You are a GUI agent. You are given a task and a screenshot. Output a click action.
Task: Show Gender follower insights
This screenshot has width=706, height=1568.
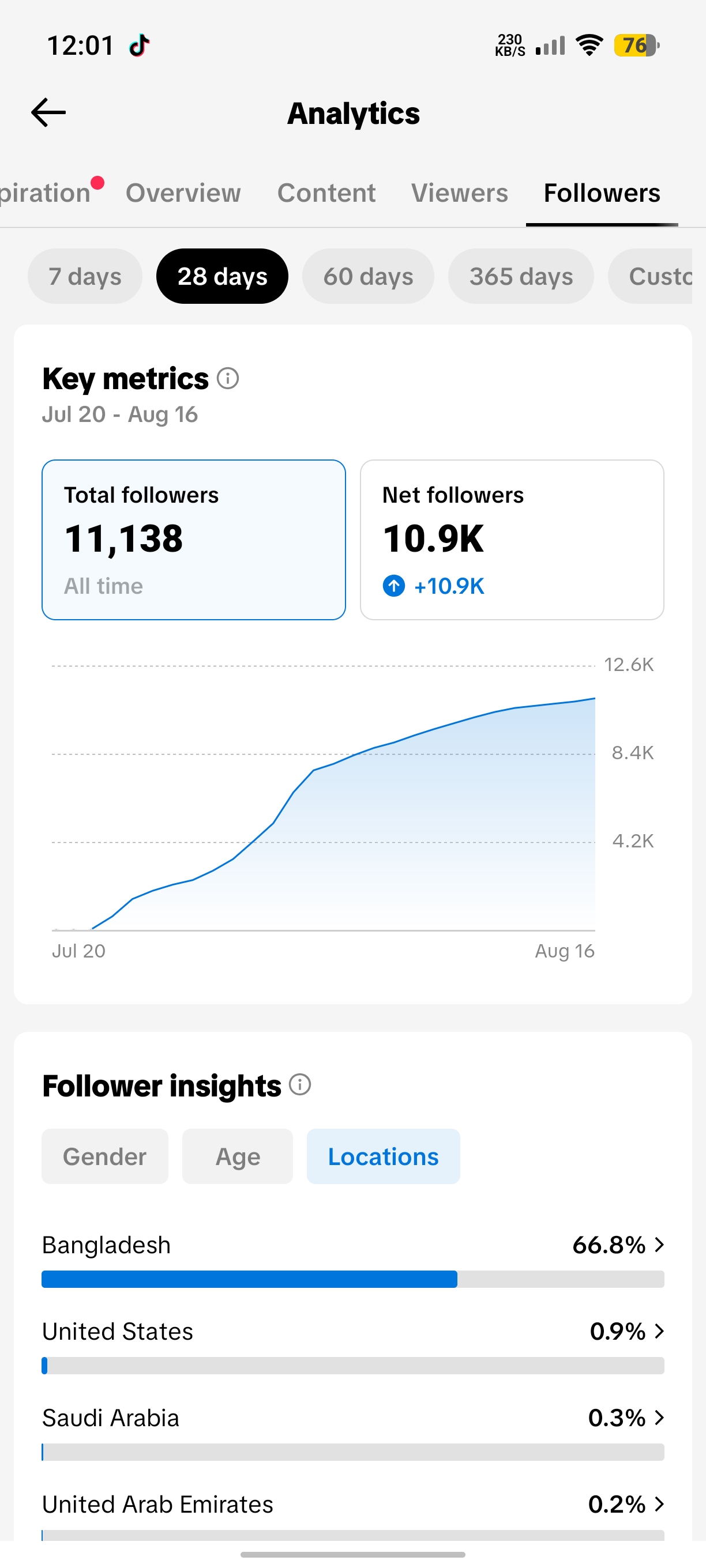tap(105, 1156)
